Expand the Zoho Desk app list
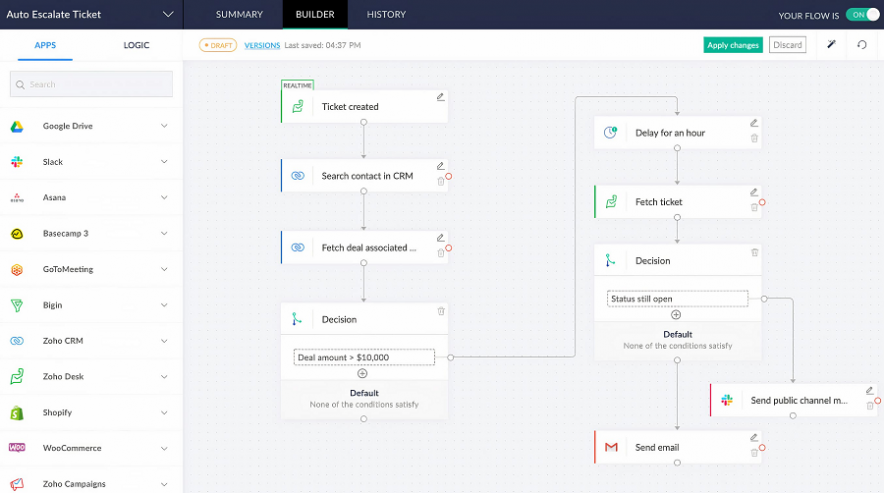884x493 pixels. point(164,377)
